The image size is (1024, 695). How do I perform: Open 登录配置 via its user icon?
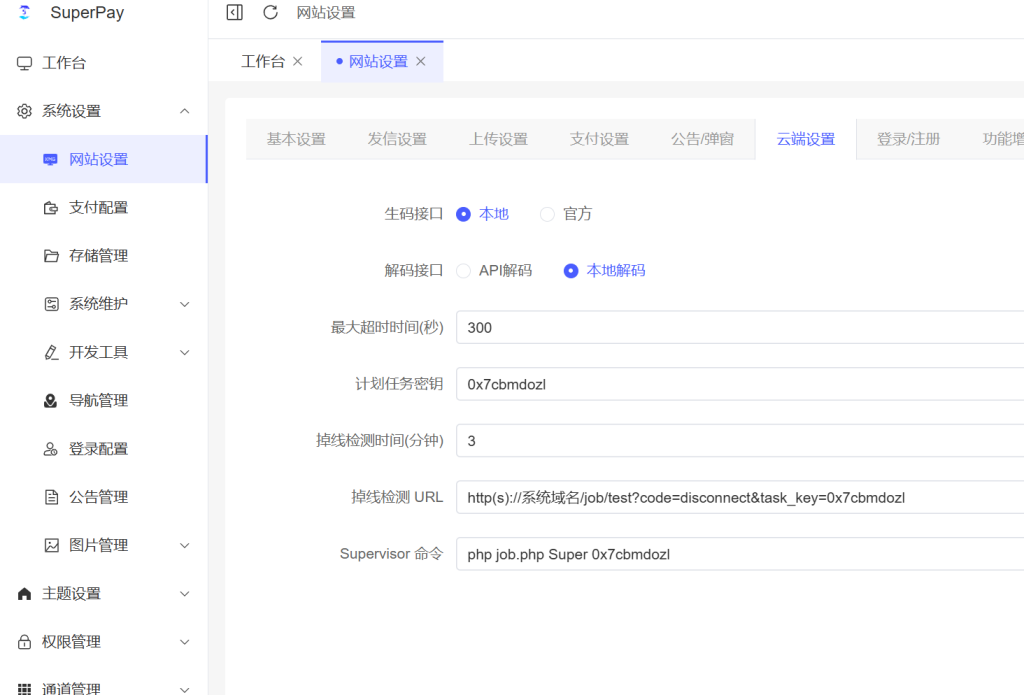51,449
